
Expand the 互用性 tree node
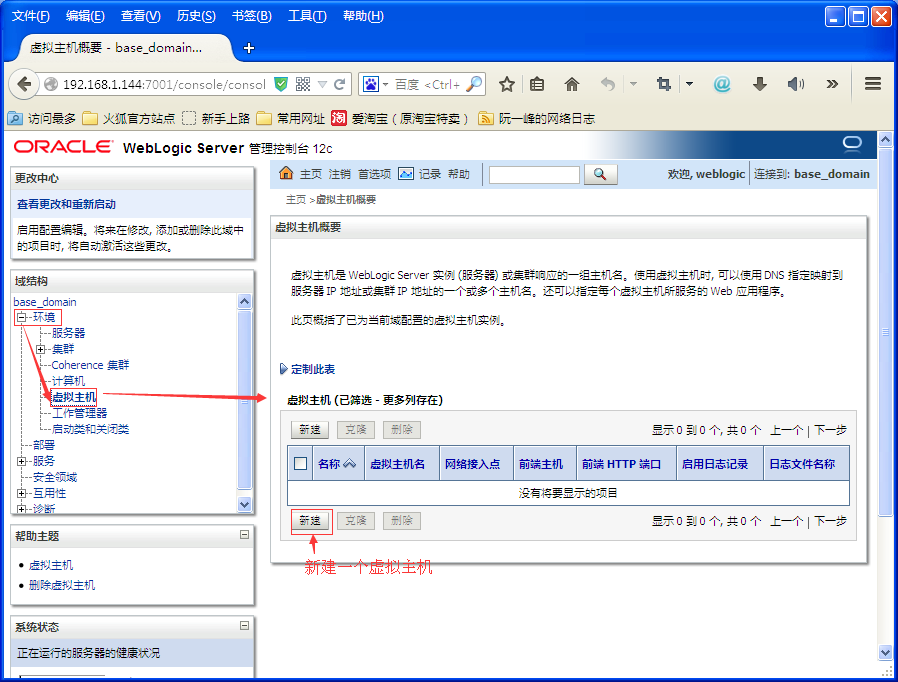[x=21, y=493]
